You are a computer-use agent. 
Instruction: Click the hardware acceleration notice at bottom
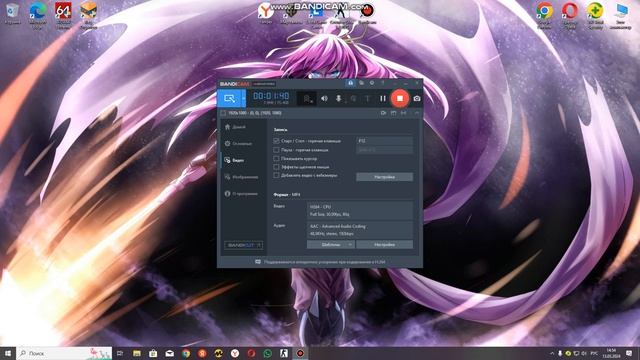pyautogui.click(x=320, y=262)
